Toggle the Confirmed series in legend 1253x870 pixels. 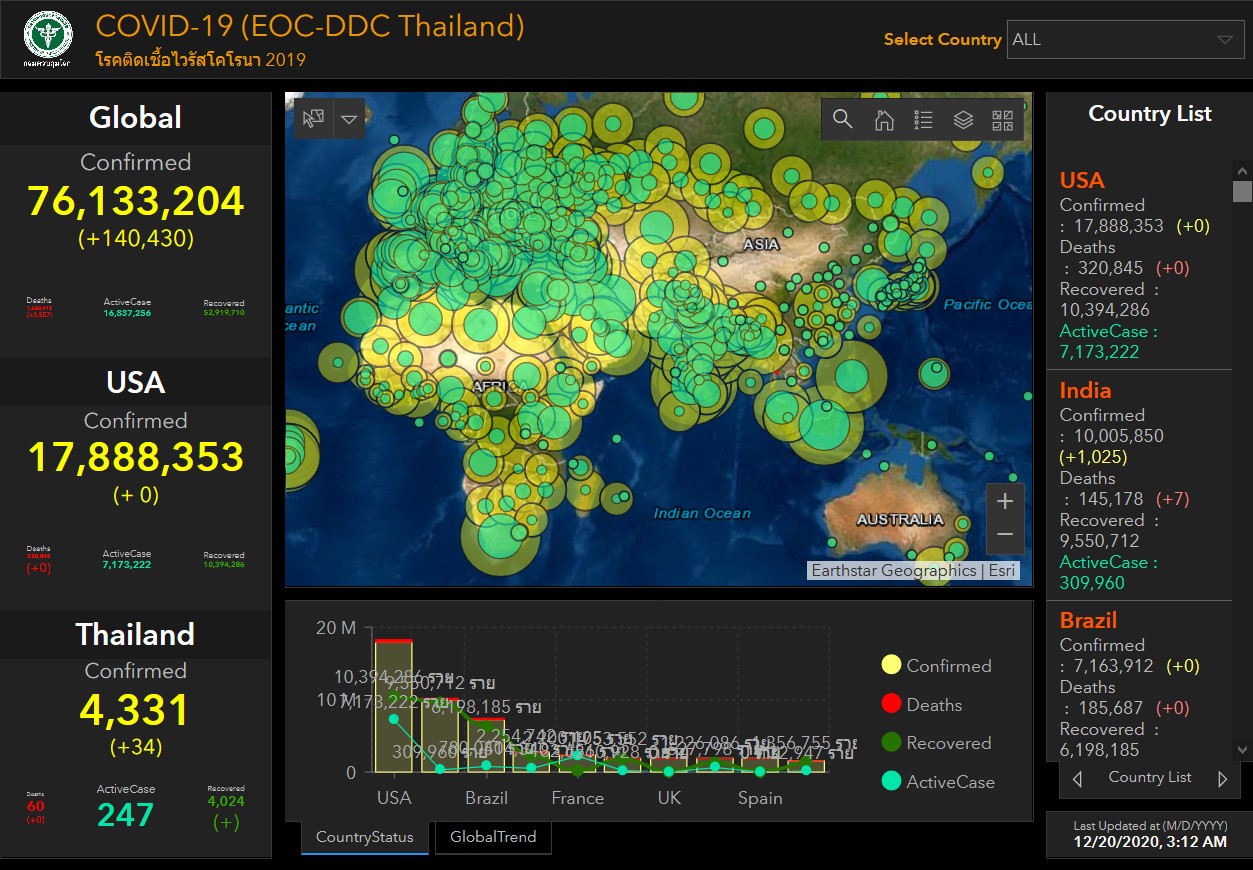point(937,666)
